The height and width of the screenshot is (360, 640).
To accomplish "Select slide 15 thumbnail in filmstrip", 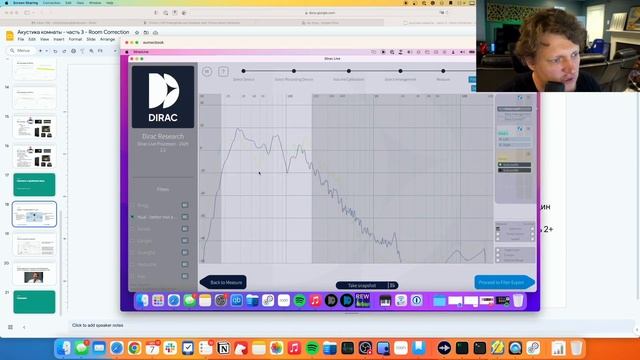I will tap(34, 127).
